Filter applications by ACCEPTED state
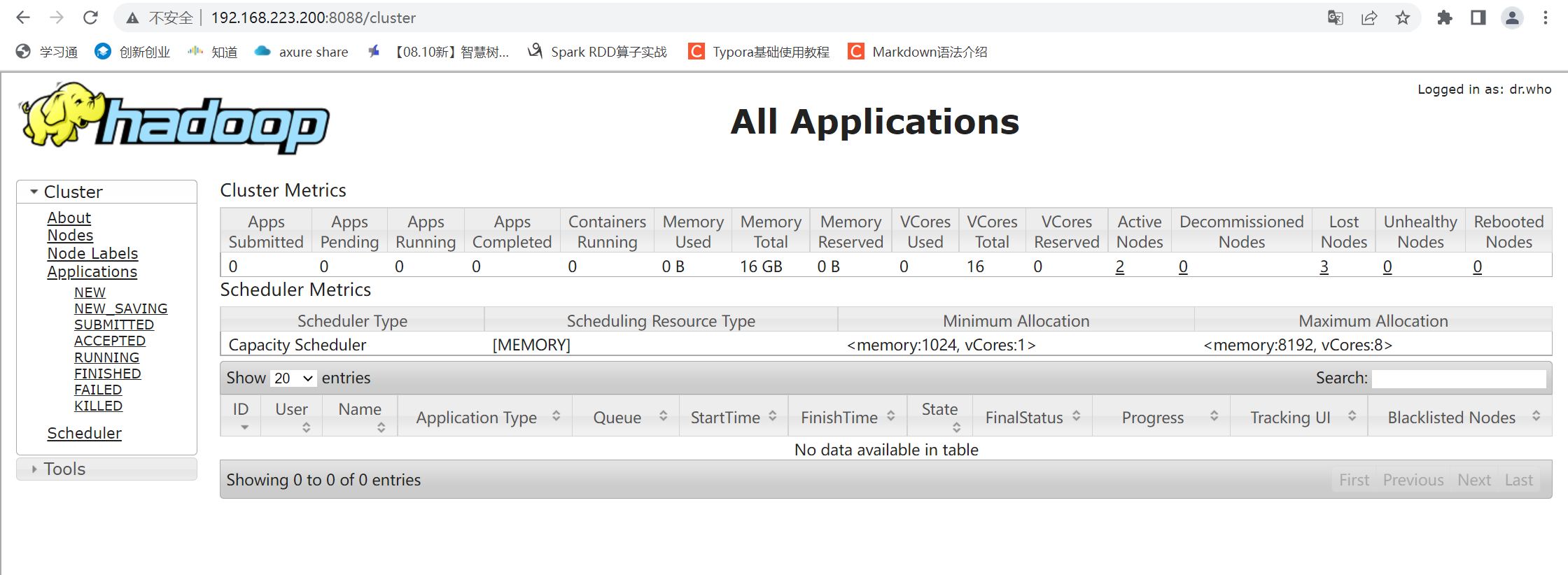This screenshot has width=1568, height=575. pos(109,341)
